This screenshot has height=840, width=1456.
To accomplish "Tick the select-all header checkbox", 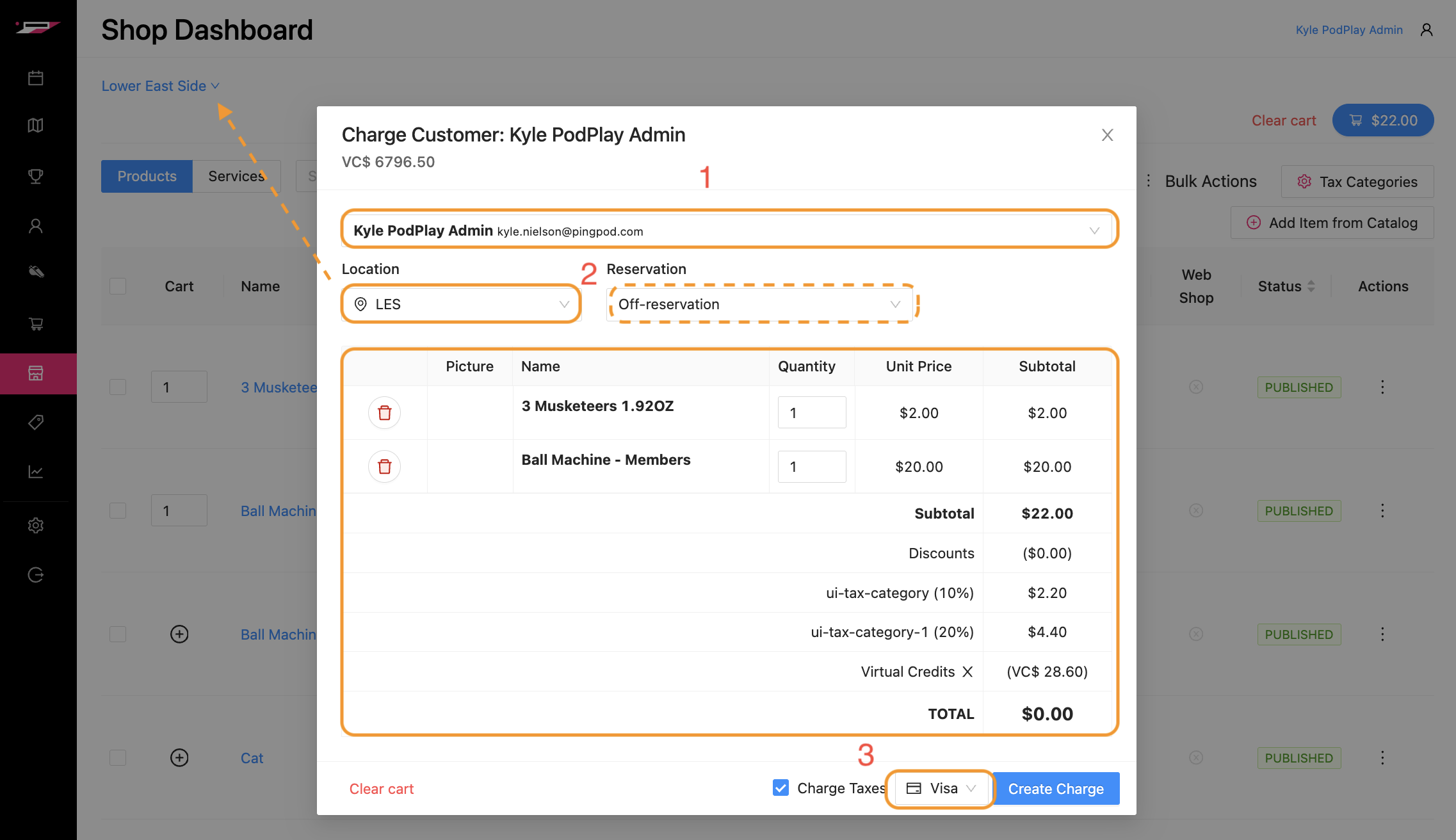I will pos(118,286).
